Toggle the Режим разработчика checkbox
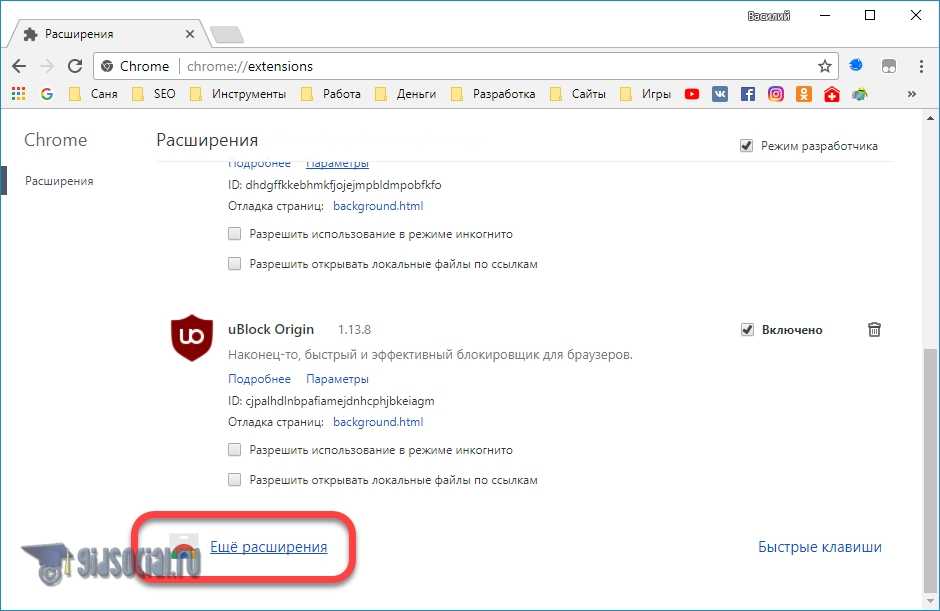The width and height of the screenshot is (940, 611). 746,146
